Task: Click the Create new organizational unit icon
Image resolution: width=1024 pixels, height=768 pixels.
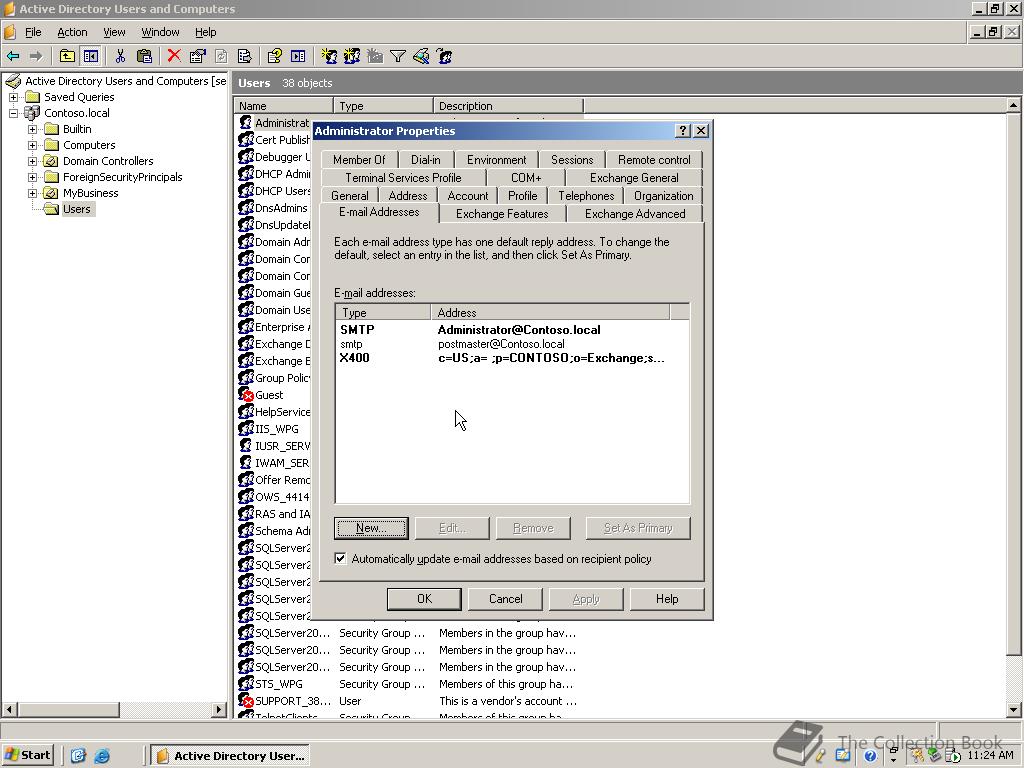Action: click(x=375, y=56)
